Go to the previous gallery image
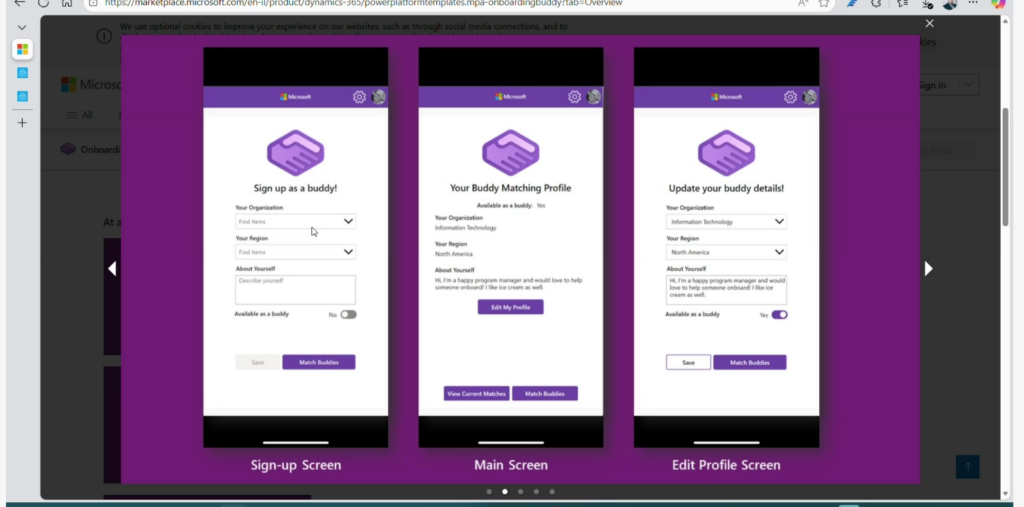This screenshot has height=507, width=1024. coord(112,269)
